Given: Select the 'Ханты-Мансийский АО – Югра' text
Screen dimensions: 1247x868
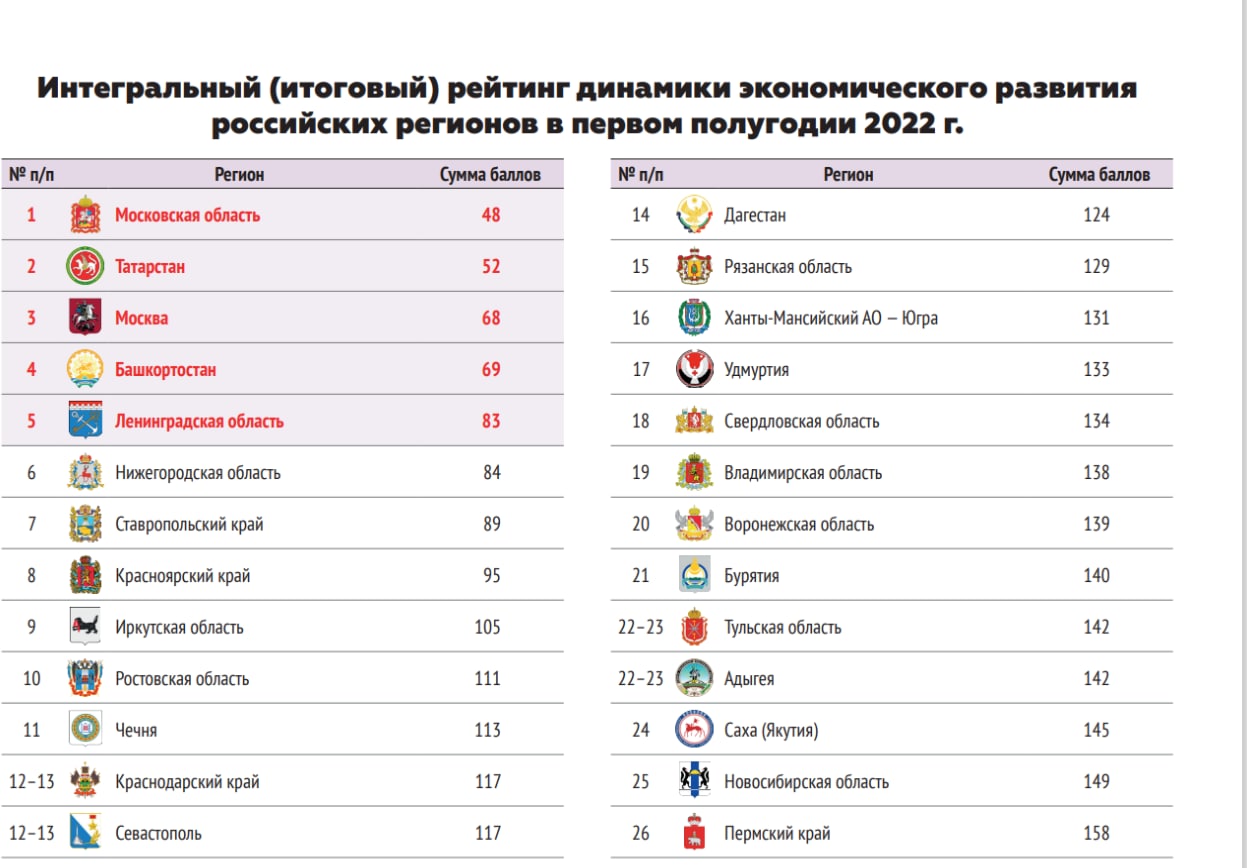Looking at the screenshot, I should click(830, 318).
